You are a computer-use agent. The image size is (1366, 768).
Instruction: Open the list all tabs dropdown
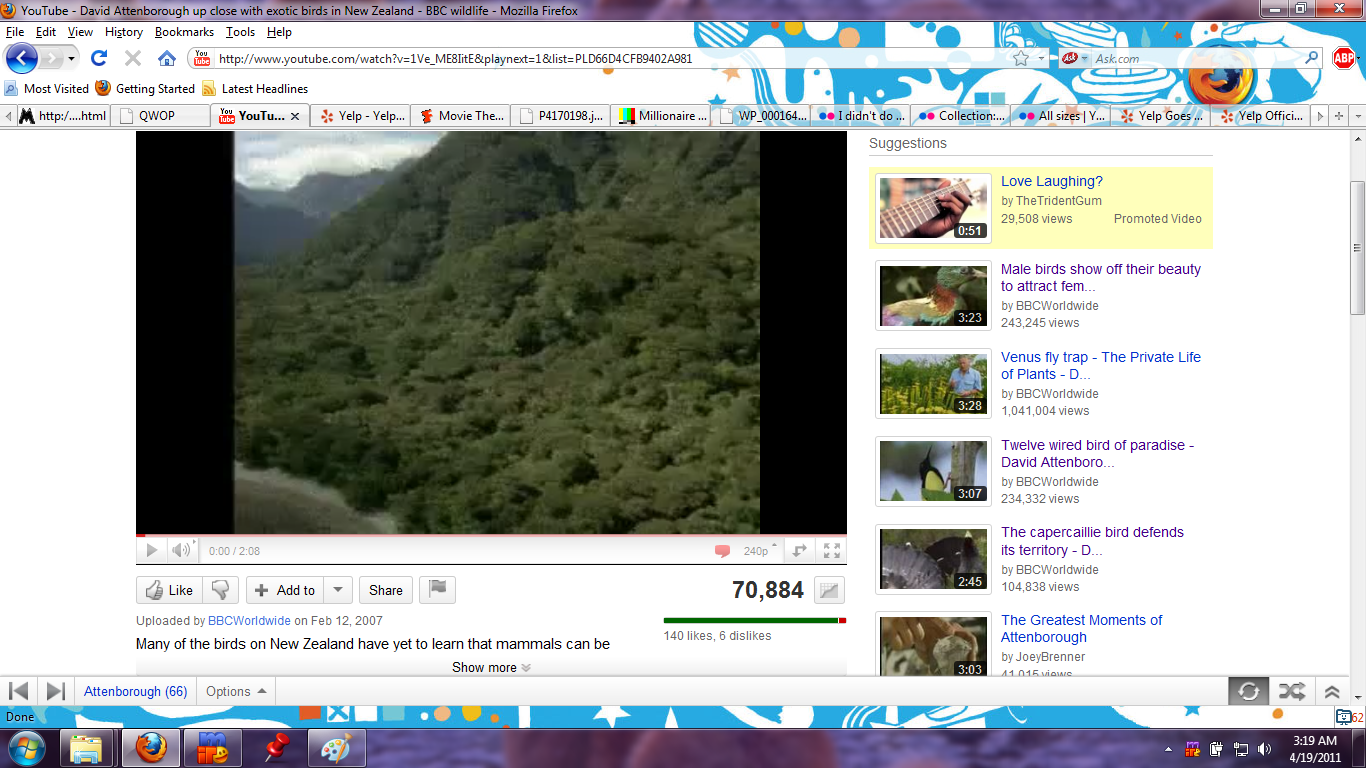coord(1357,116)
